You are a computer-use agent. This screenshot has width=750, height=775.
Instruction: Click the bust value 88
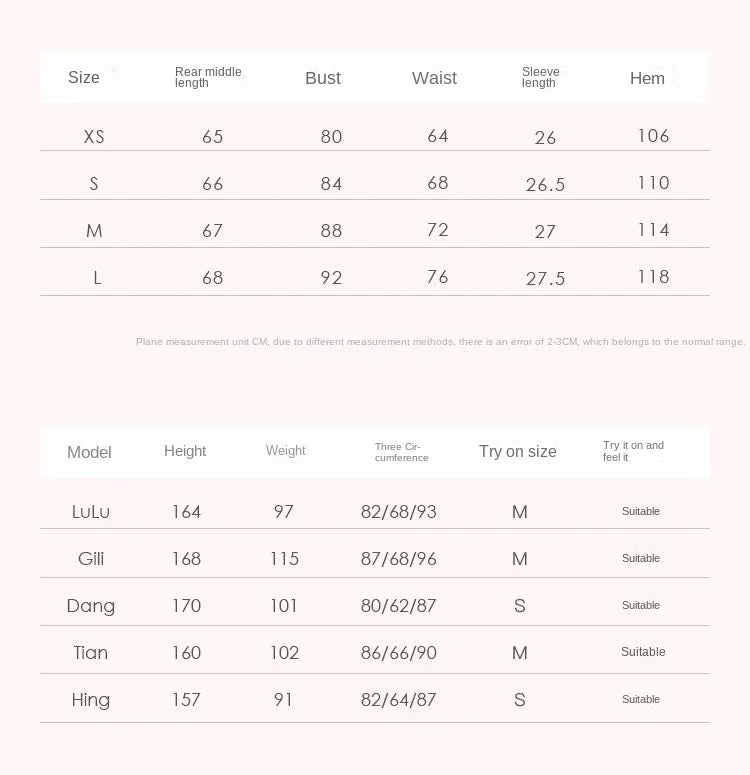click(x=331, y=231)
